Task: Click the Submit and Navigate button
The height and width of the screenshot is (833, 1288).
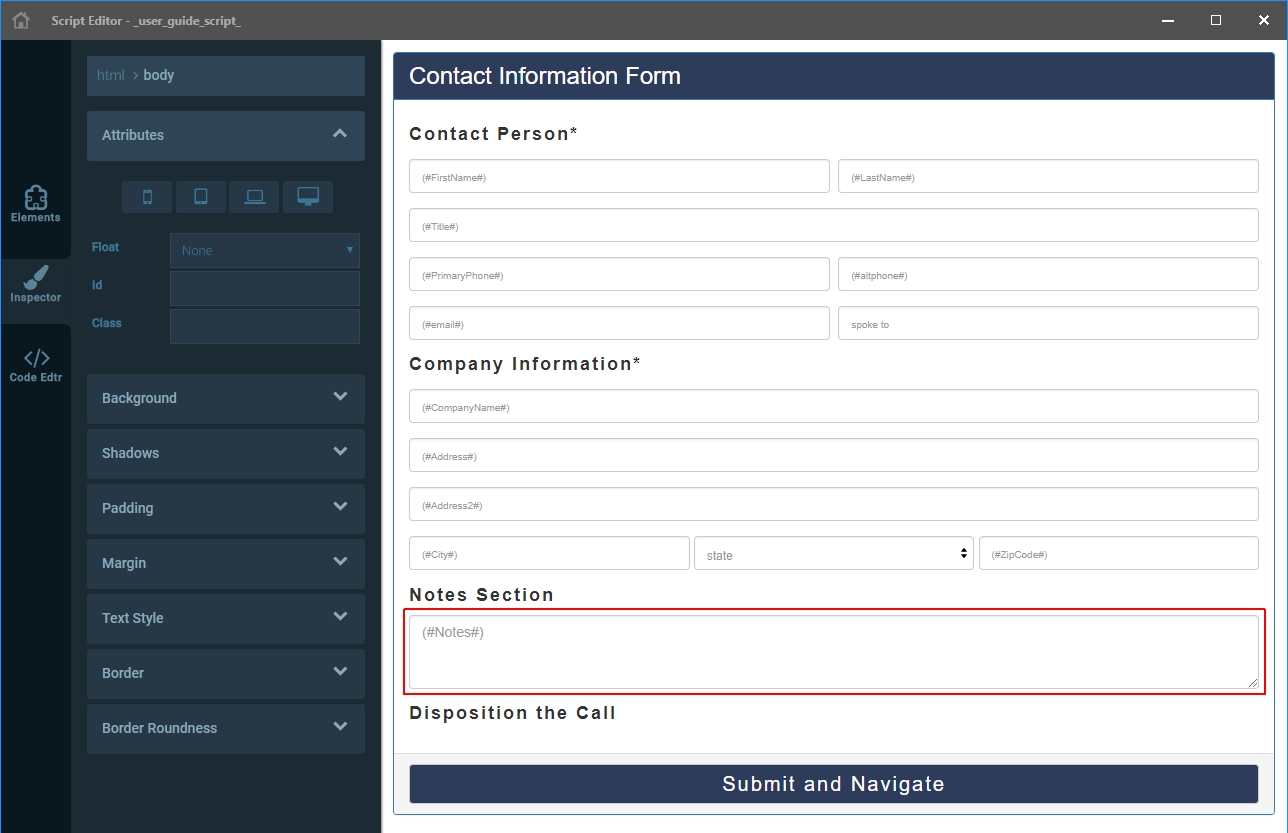Action: [834, 784]
